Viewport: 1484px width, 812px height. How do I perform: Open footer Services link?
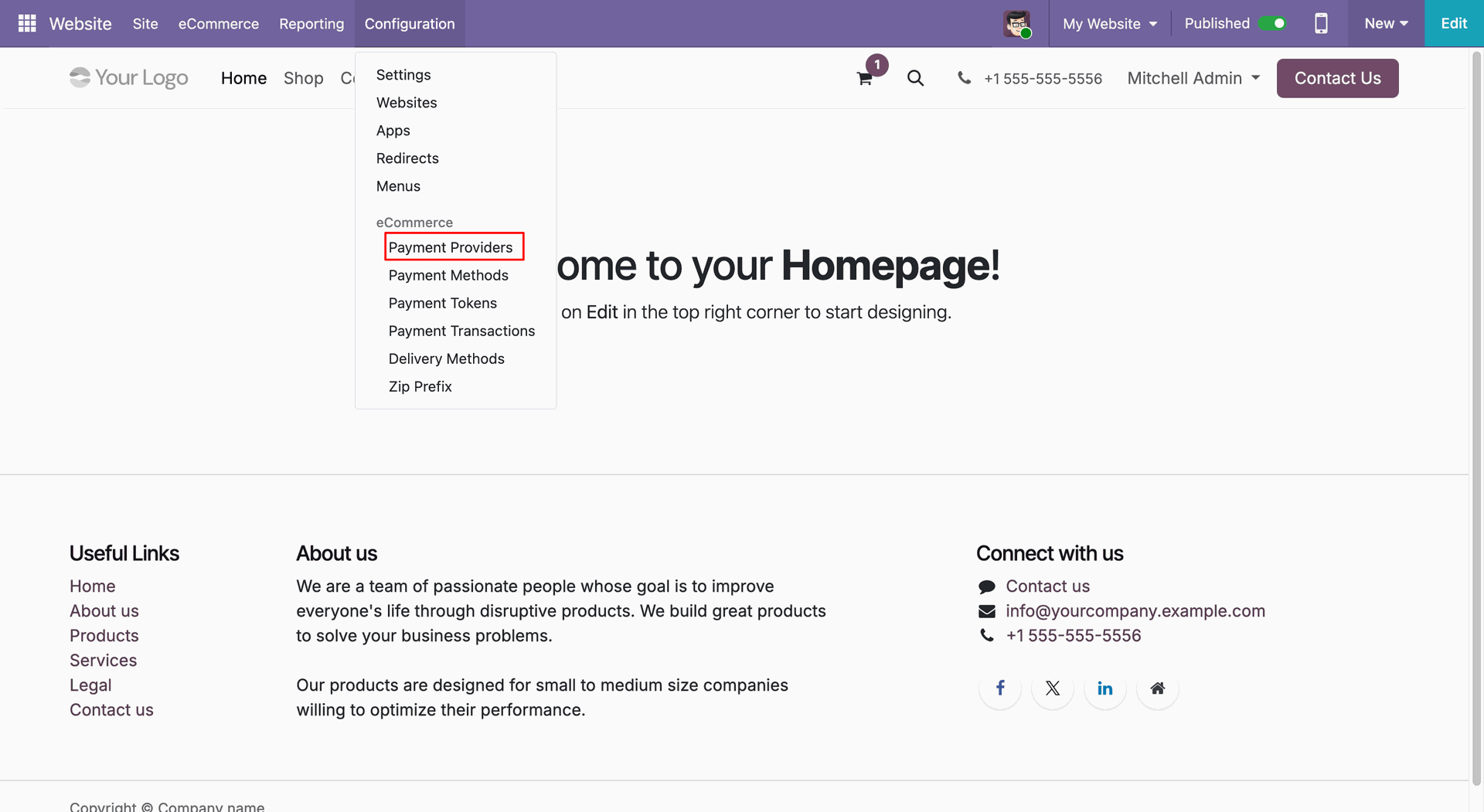(103, 661)
